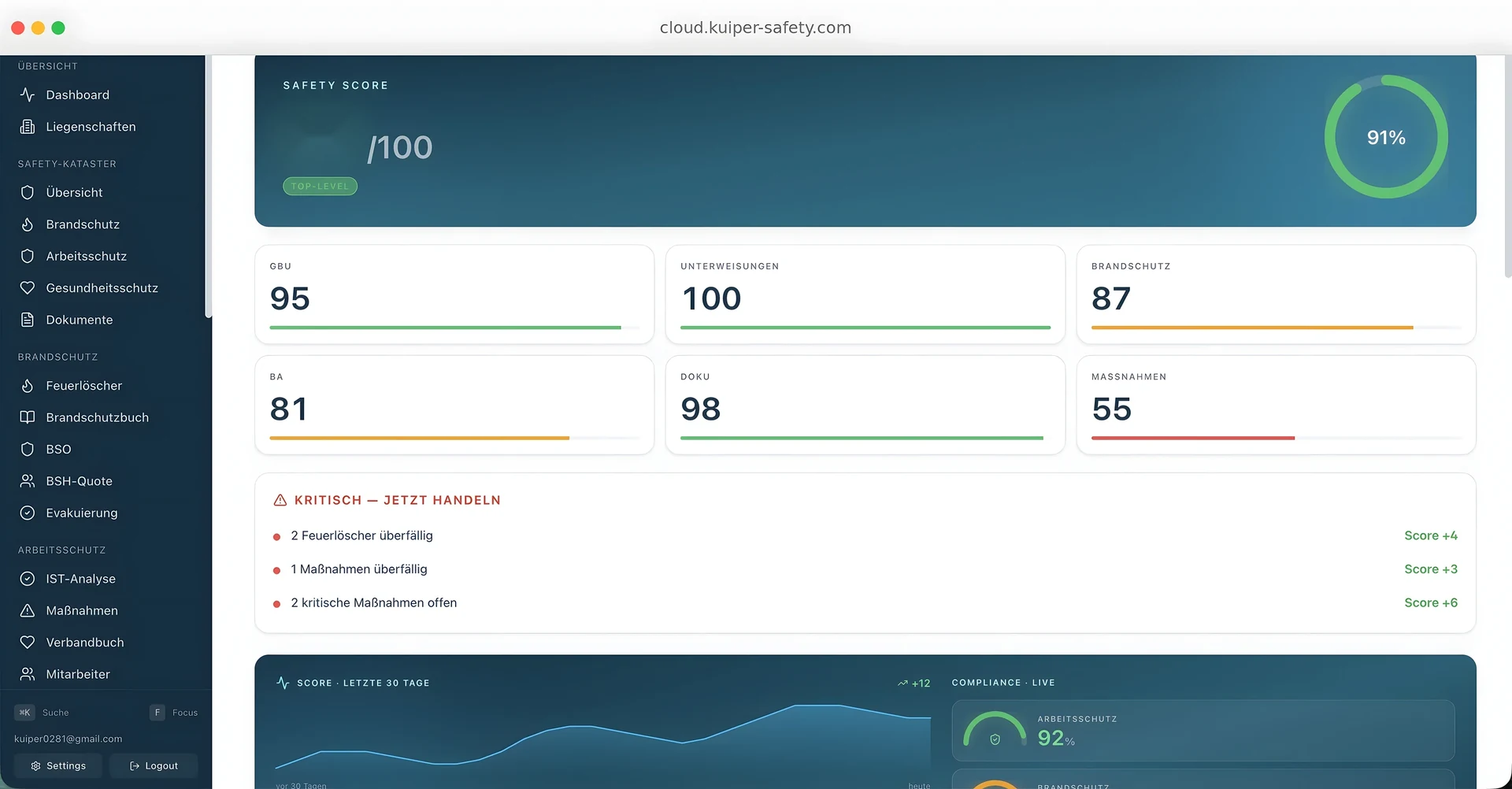Click the Übersicht shield icon
Viewport: 1512px width, 789px height.
(x=28, y=192)
